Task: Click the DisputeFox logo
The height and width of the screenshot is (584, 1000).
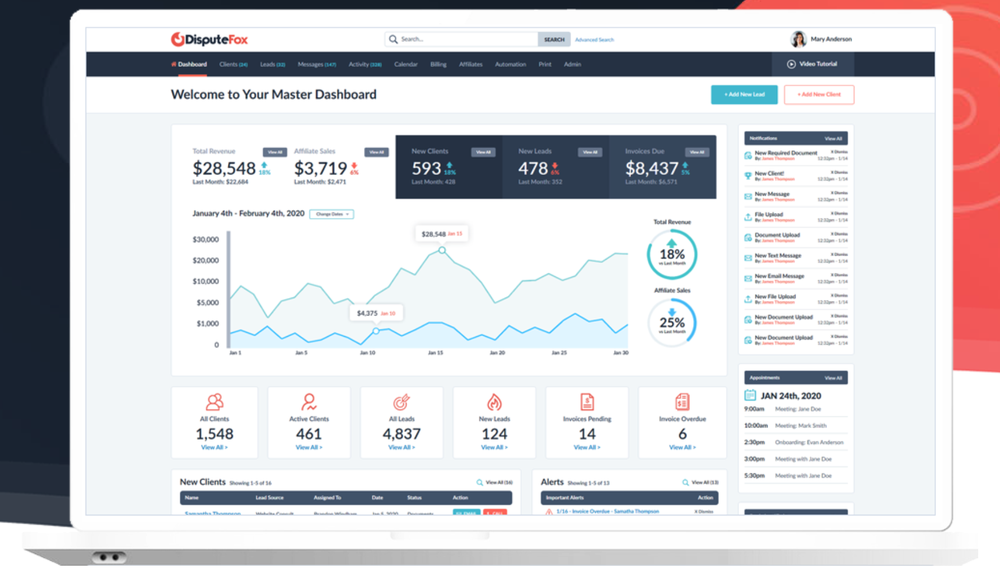Action: [209, 40]
